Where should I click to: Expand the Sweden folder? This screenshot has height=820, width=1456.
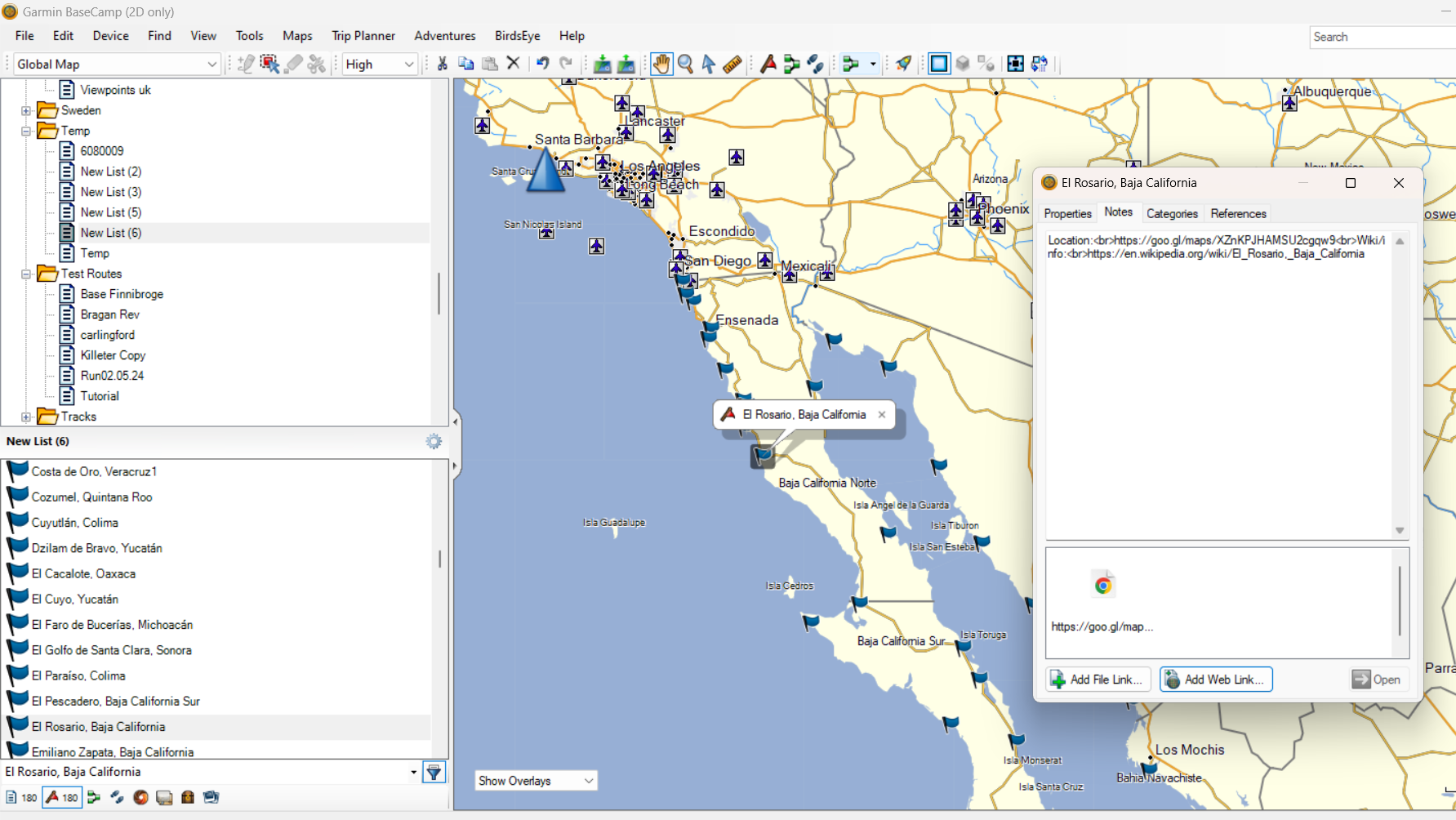[x=26, y=110]
